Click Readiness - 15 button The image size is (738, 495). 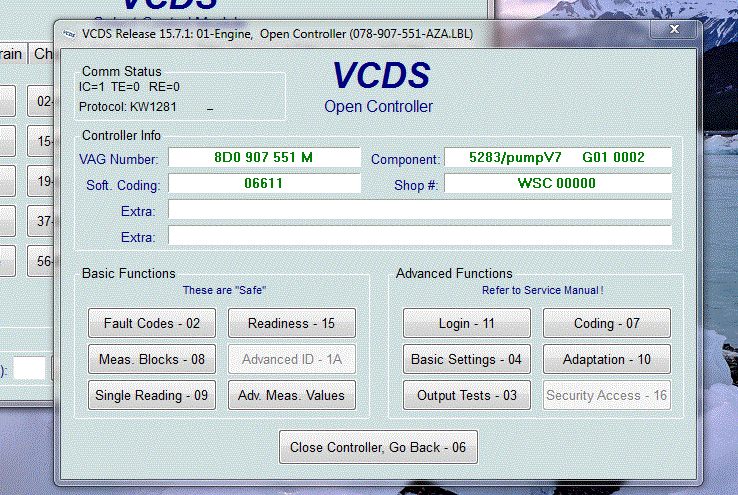click(x=291, y=323)
